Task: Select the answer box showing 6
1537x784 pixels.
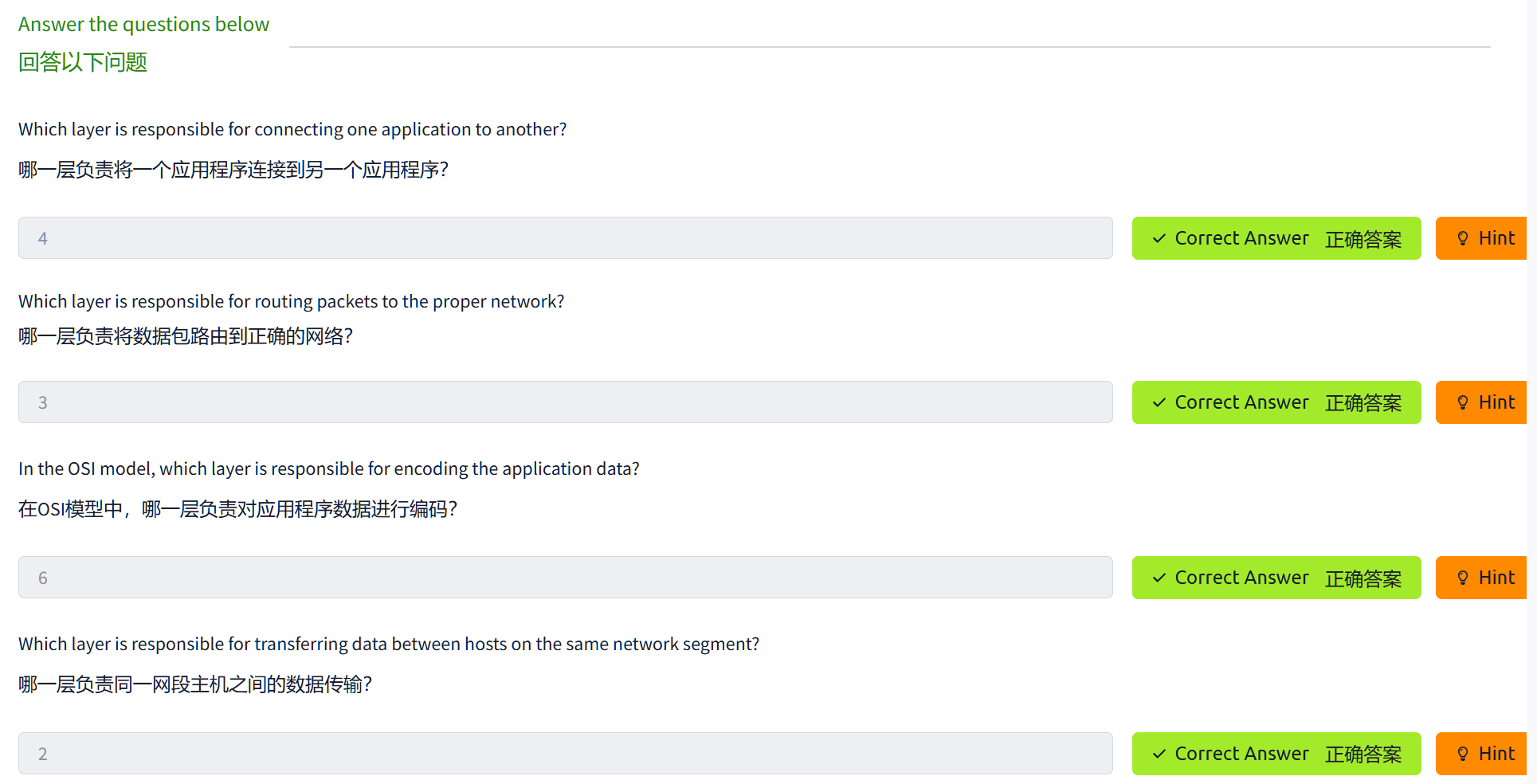Action: click(565, 578)
